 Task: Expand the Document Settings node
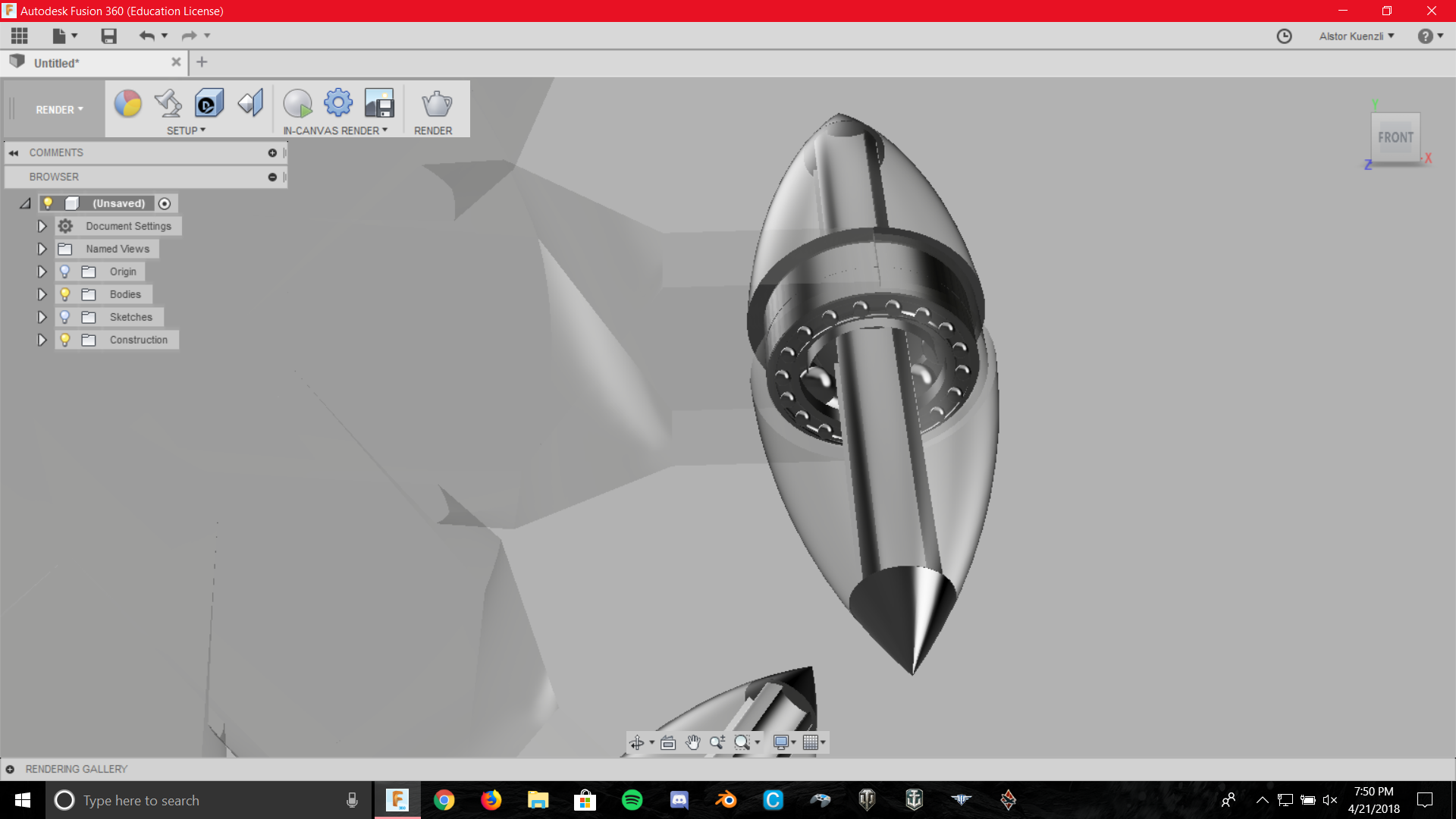click(42, 226)
